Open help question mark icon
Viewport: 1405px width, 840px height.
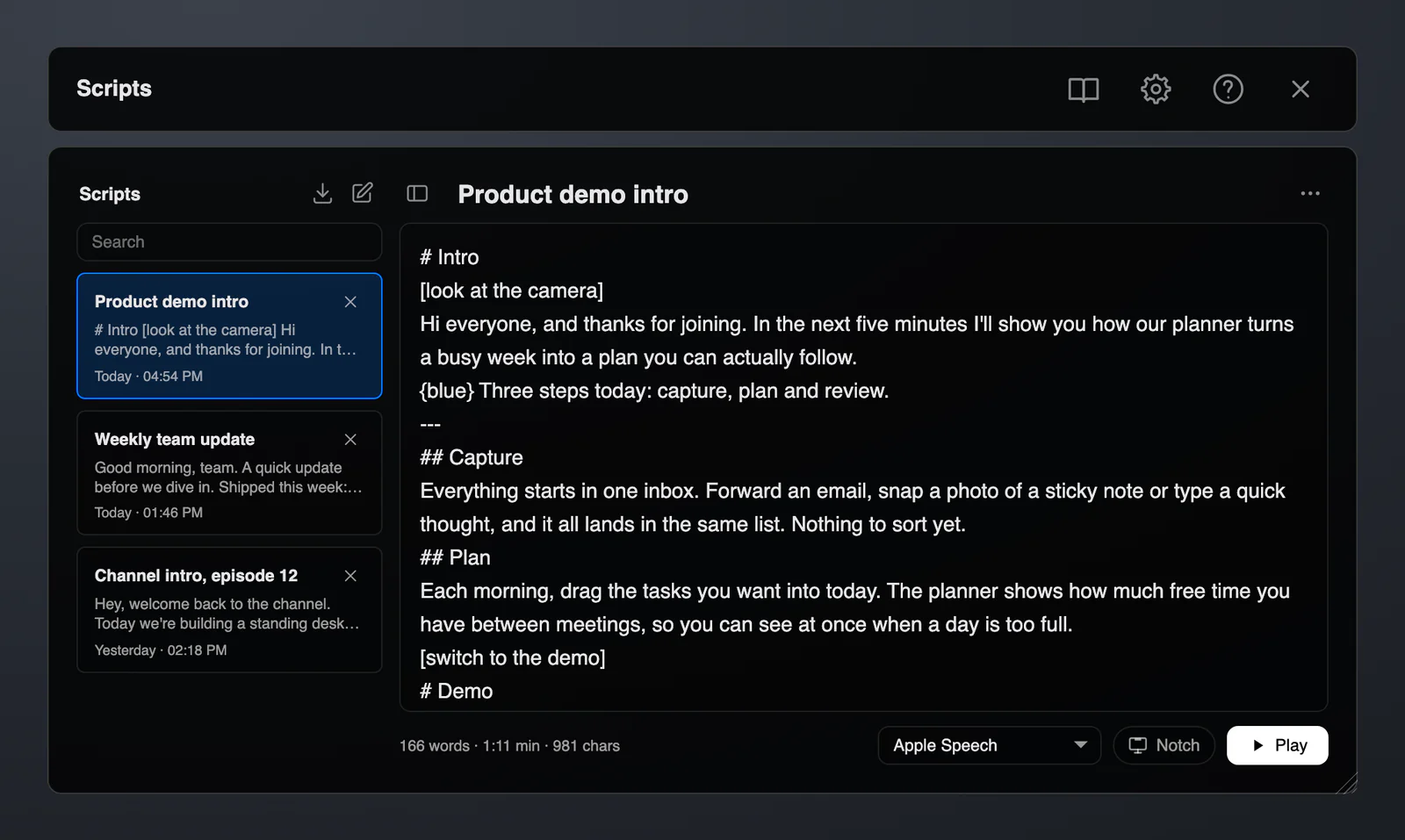click(1228, 89)
